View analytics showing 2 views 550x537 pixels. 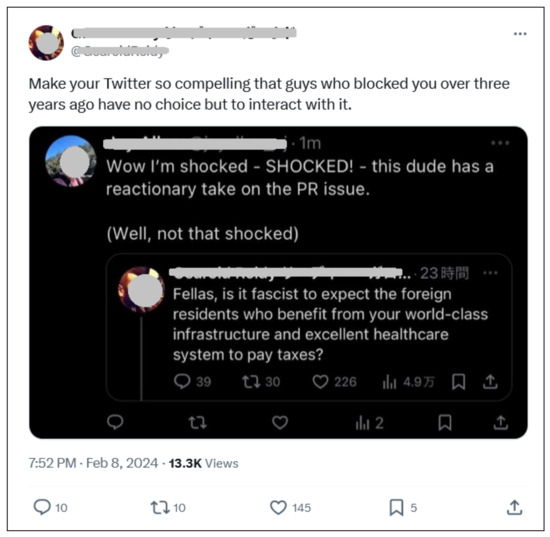pyautogui.click(x=369, y=423)
